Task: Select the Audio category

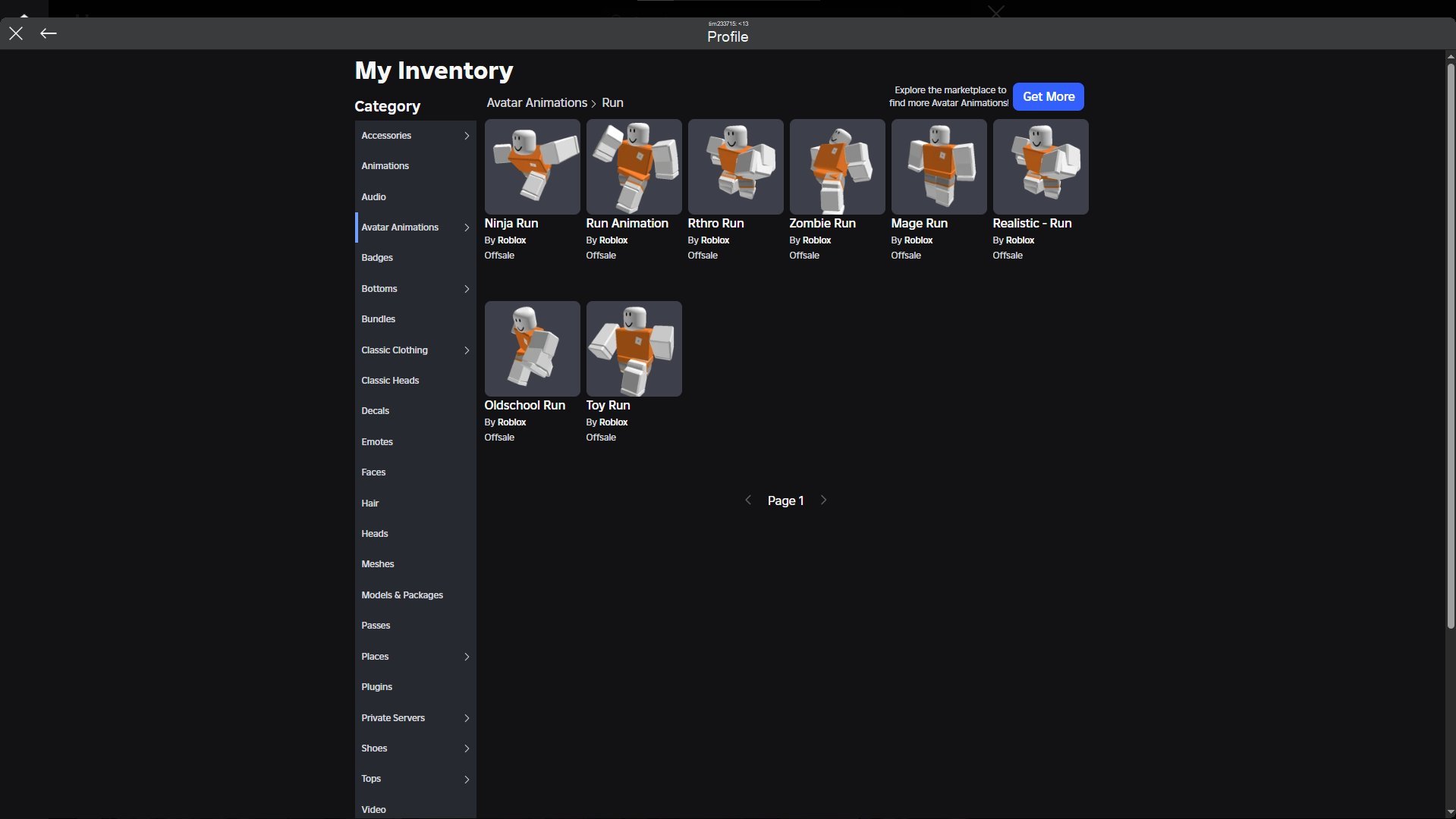Action: [415, 197]
